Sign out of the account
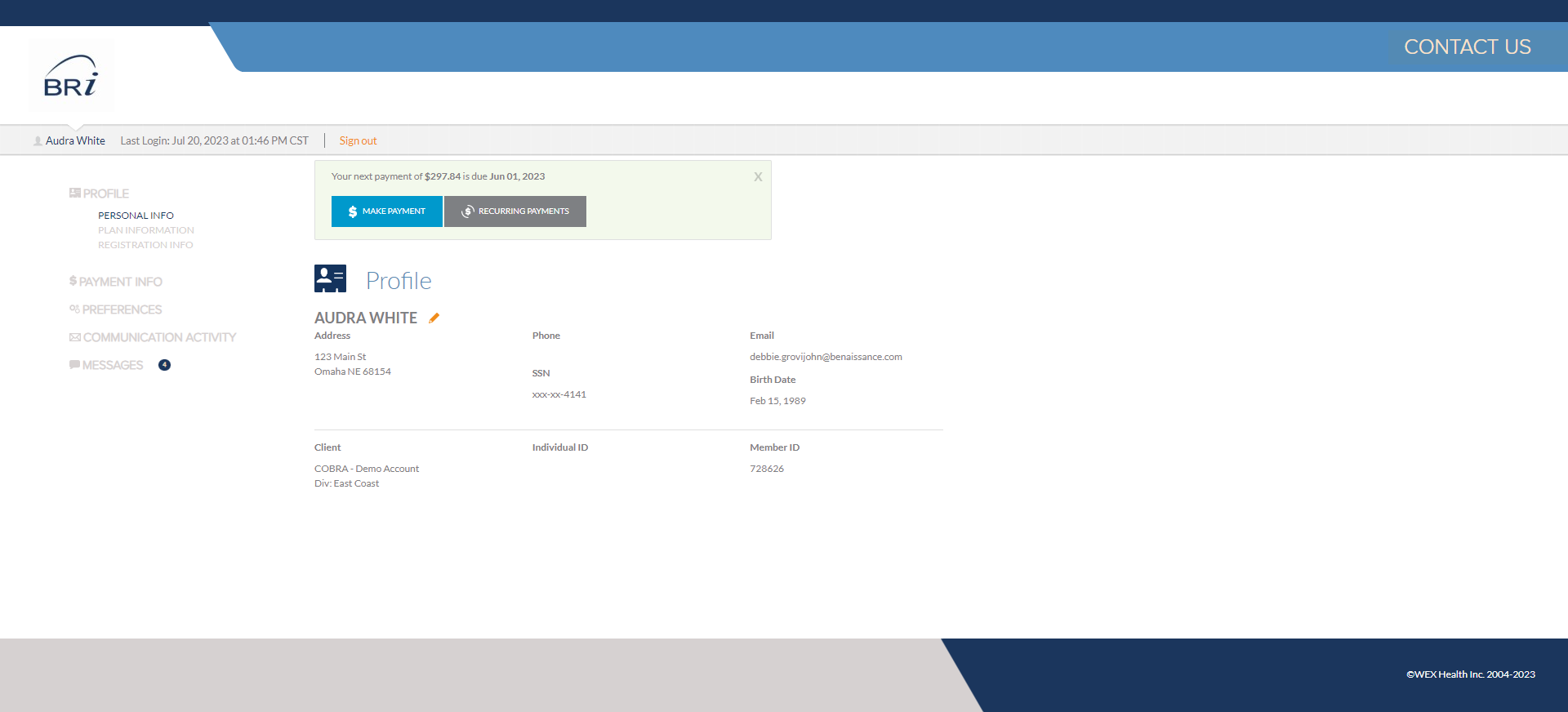 pos(358,140)
